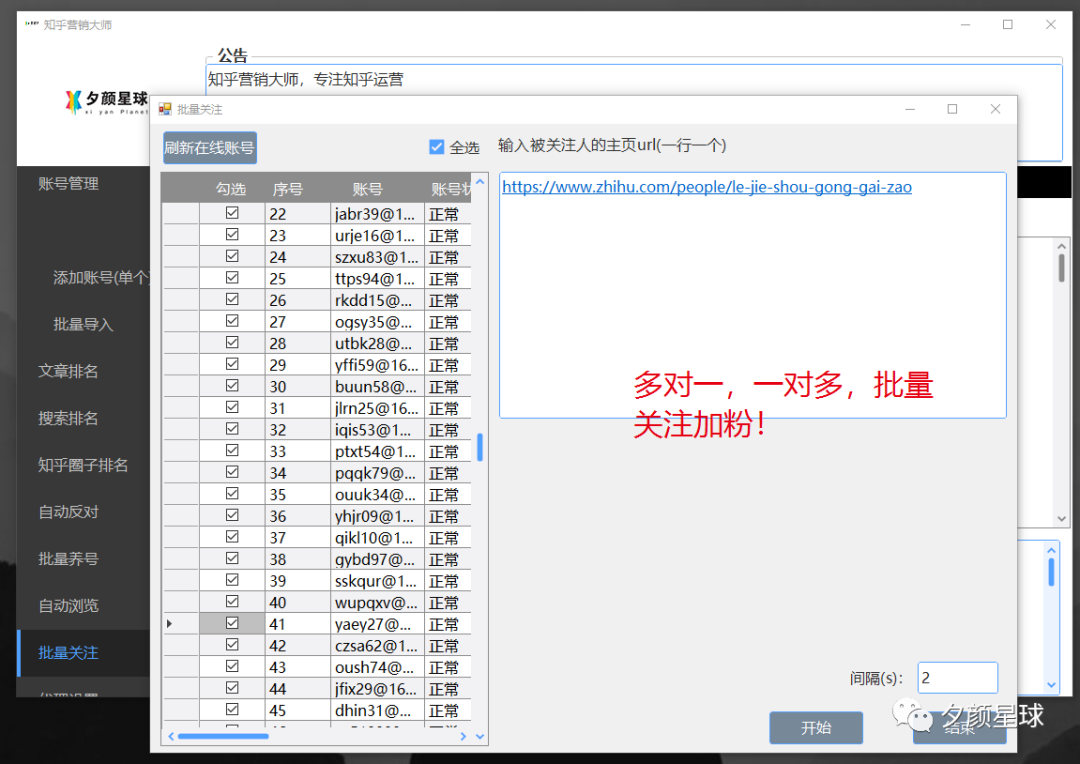Viewport: 1080px width, 764px height.
Task: Click main window log scroll-up arrow
Action: (1061, 246)
